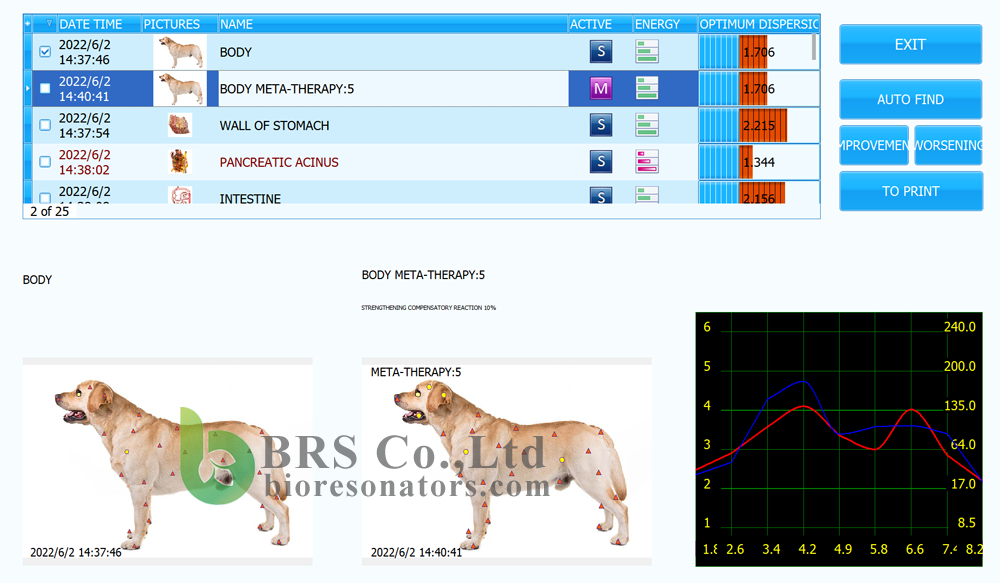The width and height of the screenshot is (1000, 583).
Task: Click the WORSENING button
Action: pos(948,145)
